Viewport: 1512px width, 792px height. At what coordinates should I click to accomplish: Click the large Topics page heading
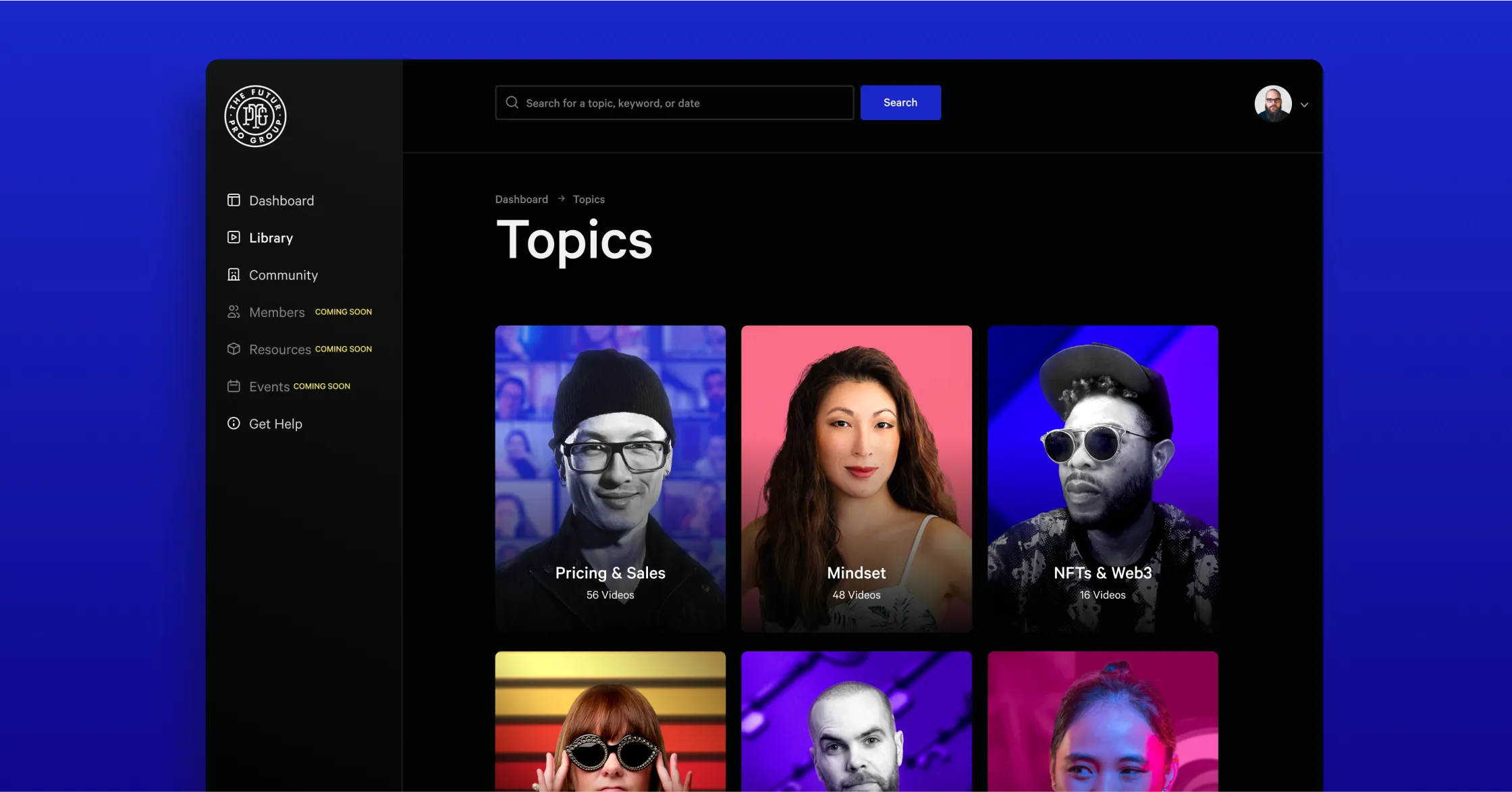[574, 241]
